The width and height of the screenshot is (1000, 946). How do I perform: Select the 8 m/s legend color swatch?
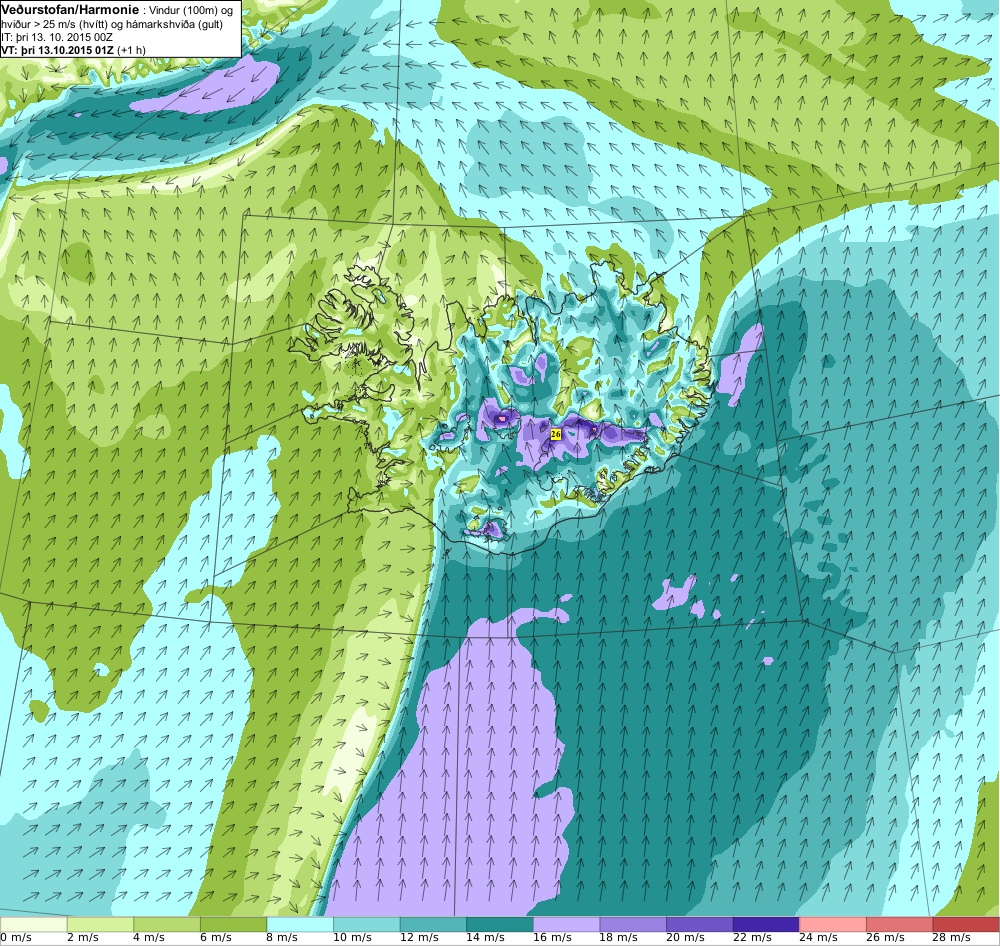[300, 924]
